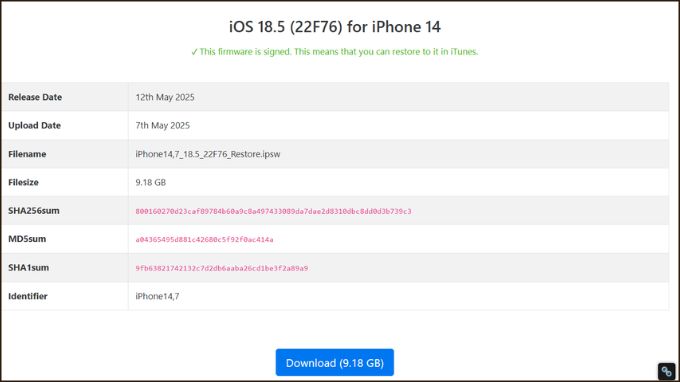Click the filename iPhone14,7_18.5_22F76_Restore.ipsw
Viewport: 680px width, 382px height.
tap(208, 154)
